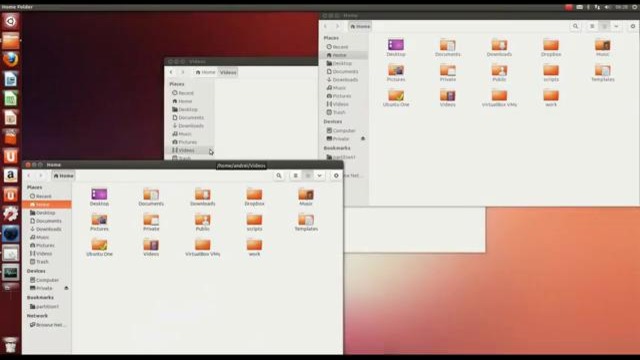The image size is (640, 360).
Task: Select Computer in front window sidebar
Action: pos(47,280)
